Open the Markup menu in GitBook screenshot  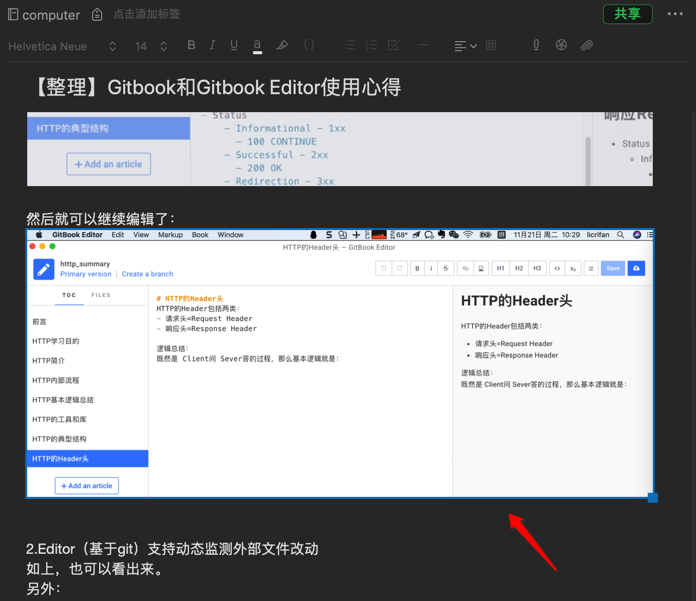click(170, 235)
